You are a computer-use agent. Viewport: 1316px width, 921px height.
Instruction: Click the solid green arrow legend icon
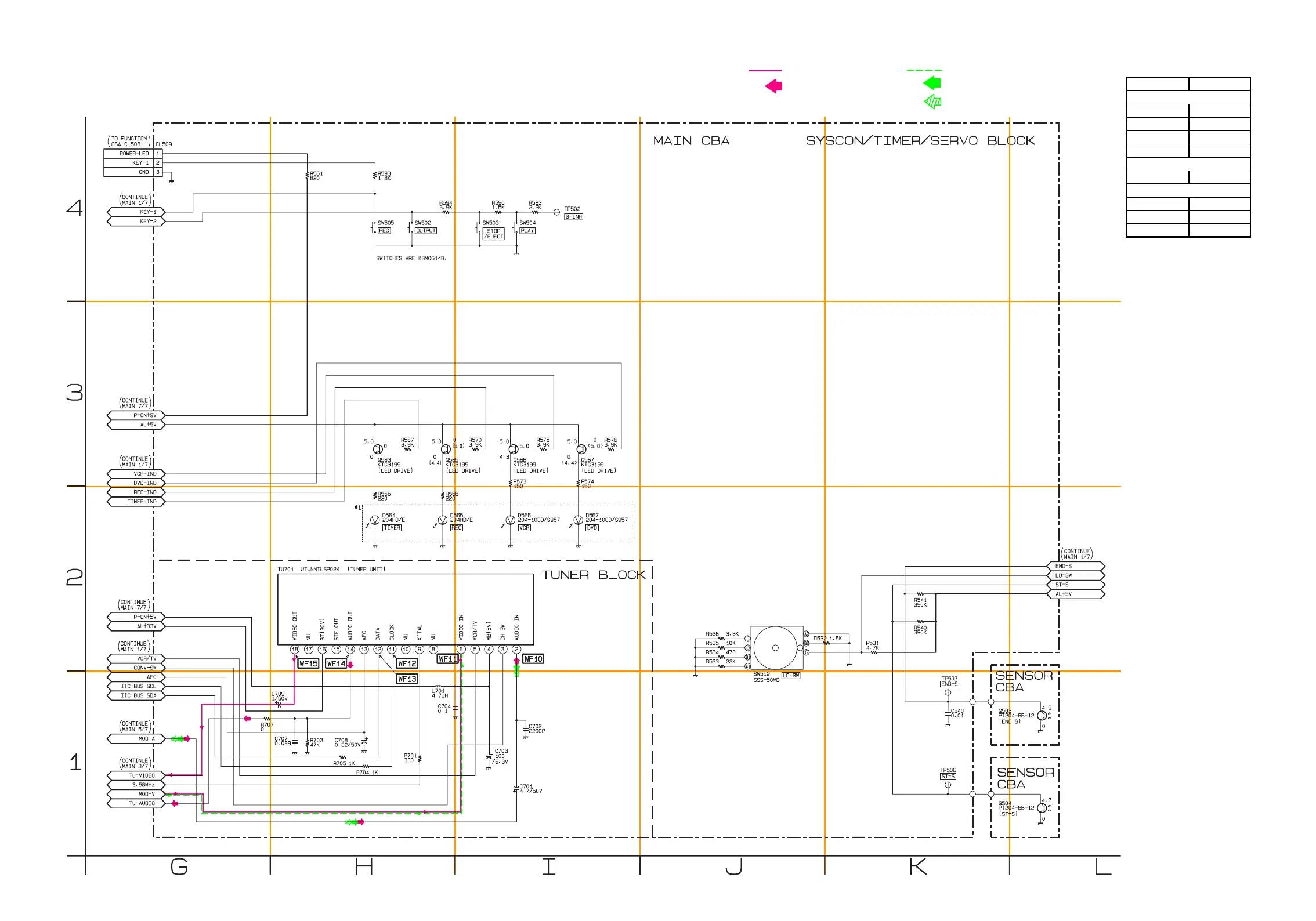(932, 83)
